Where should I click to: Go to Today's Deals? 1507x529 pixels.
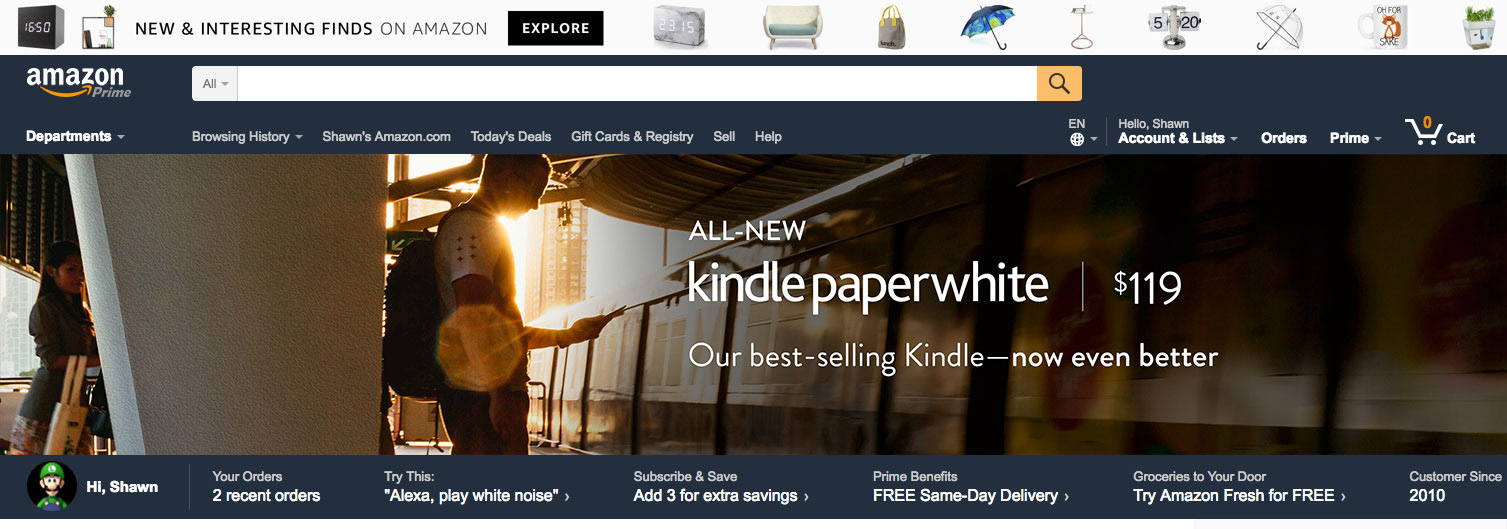tap(511, 137)
